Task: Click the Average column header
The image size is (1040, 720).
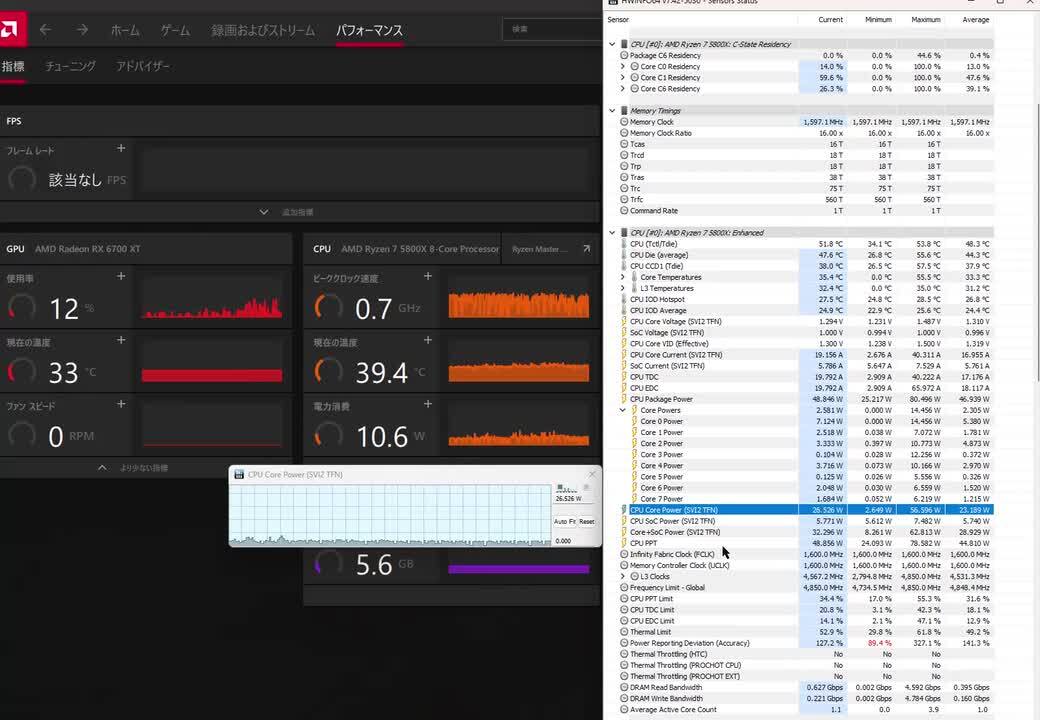Action: pos(976,20)
